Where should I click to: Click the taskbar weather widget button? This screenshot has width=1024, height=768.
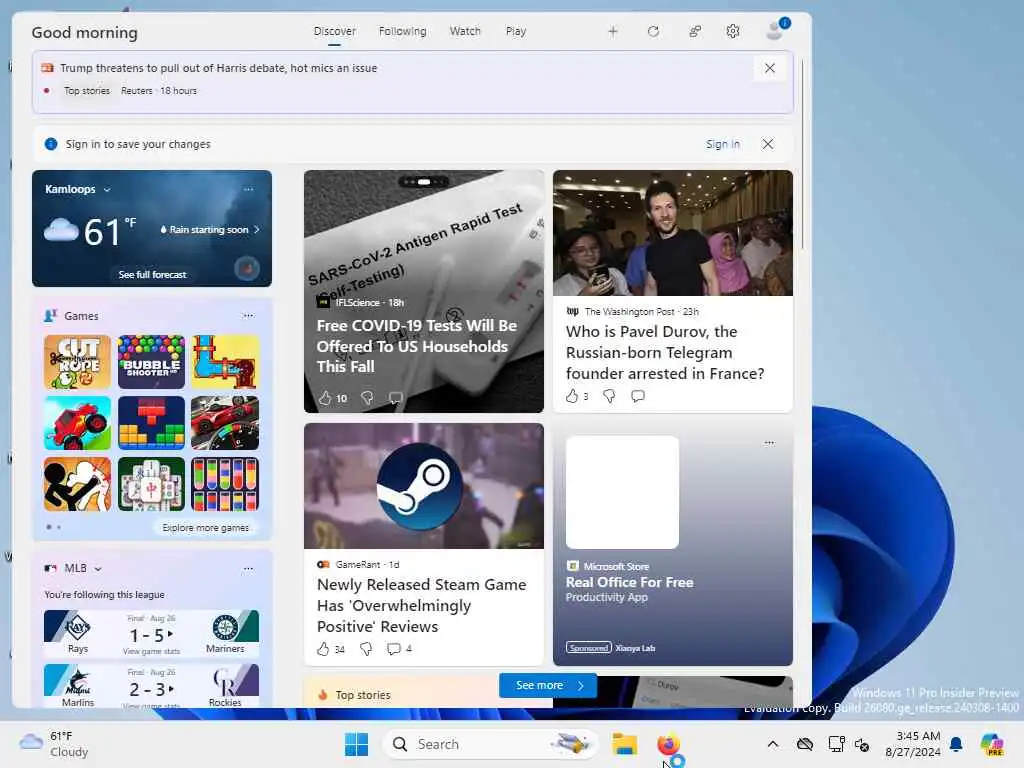[x=54, y=744]
